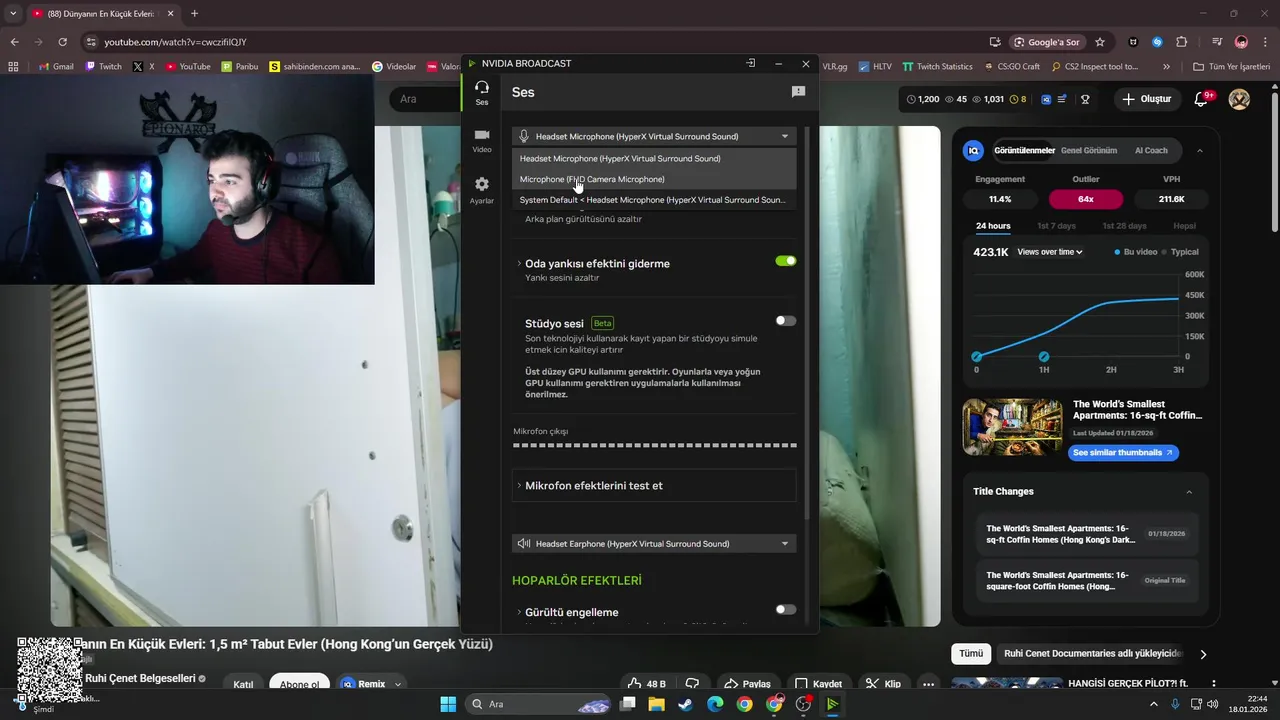Expand speaker Gürültü engelleme section
The height and width of the screenshot is (720, 1280).
point(519,612)
